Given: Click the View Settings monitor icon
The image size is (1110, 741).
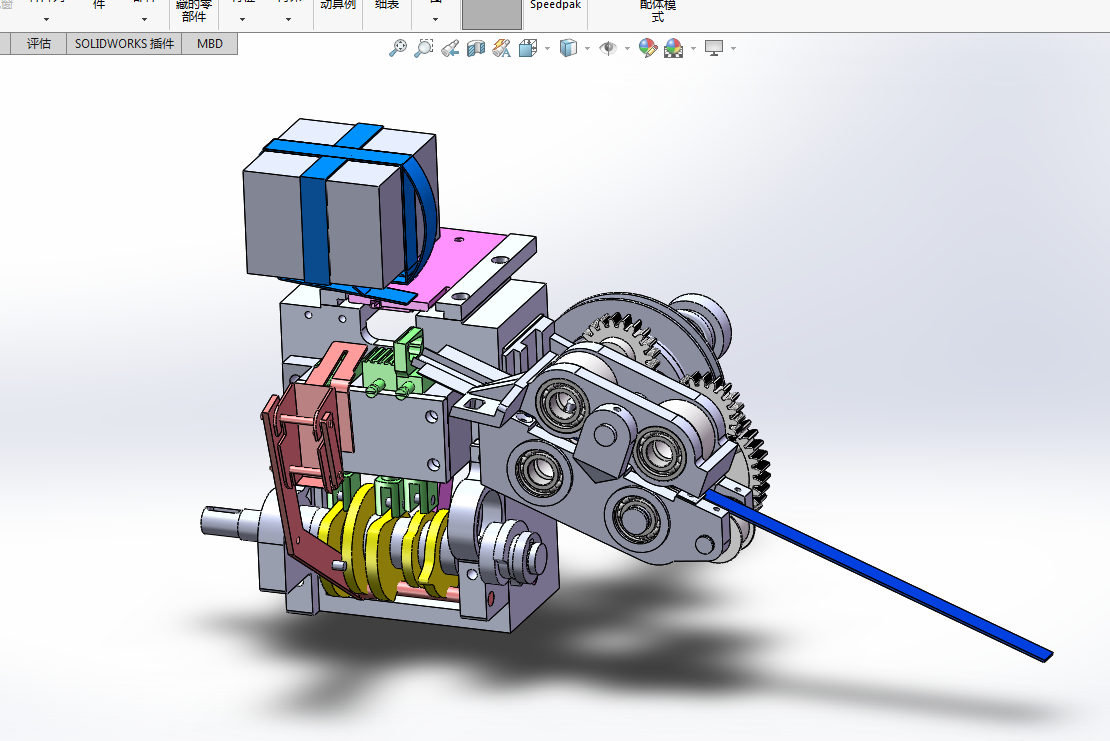Looking at the screenshot, I should 714,48.
